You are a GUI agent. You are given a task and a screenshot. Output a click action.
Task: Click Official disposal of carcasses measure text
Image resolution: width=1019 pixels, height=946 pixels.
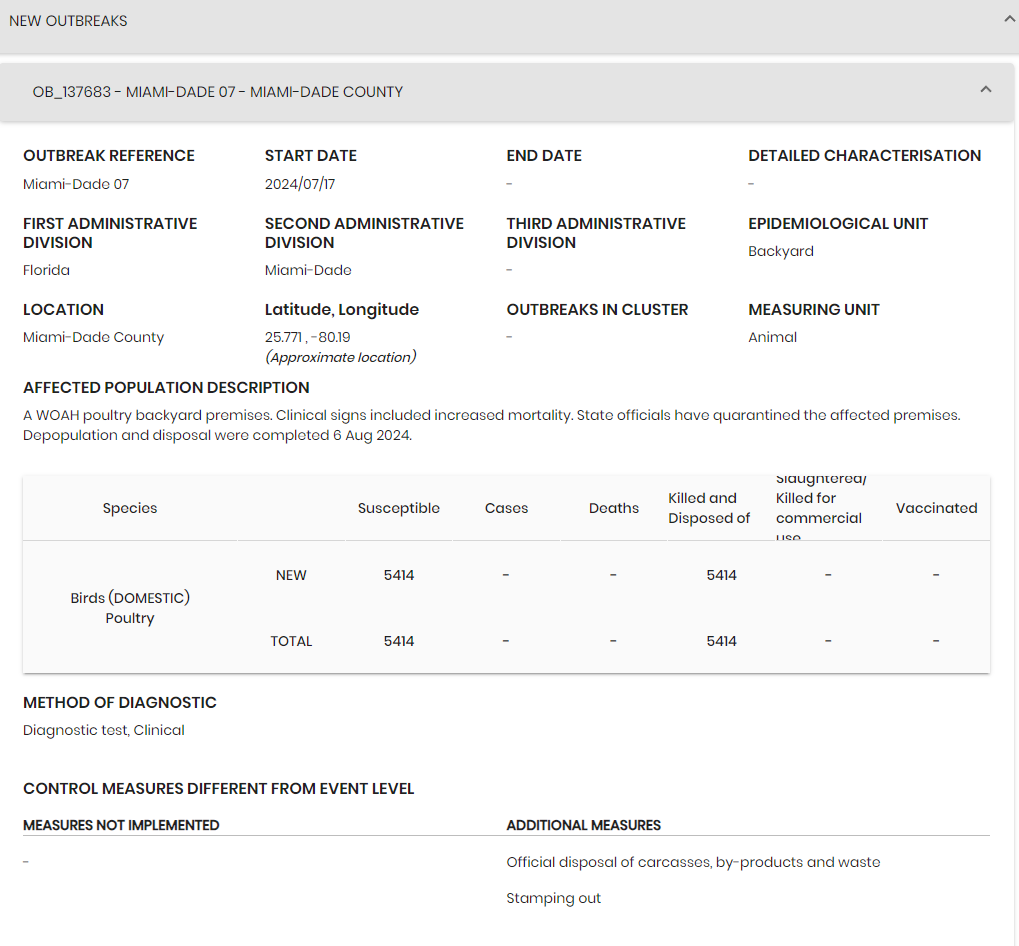point(693,862)
